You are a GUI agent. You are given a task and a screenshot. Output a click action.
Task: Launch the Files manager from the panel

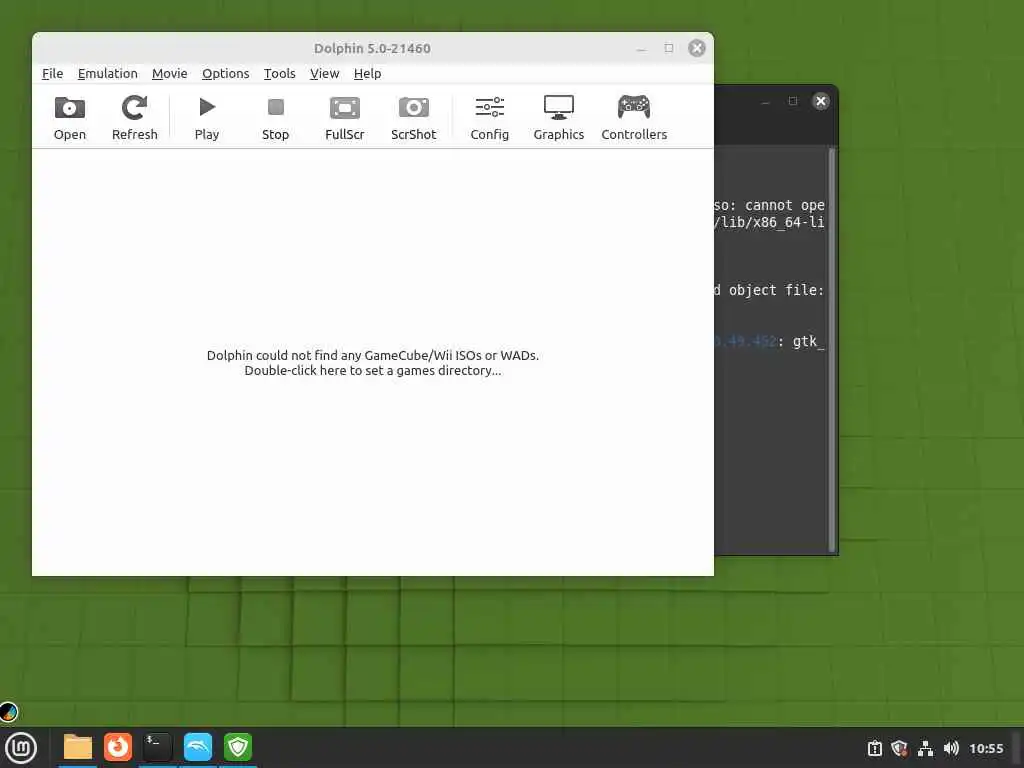(78, 747)
